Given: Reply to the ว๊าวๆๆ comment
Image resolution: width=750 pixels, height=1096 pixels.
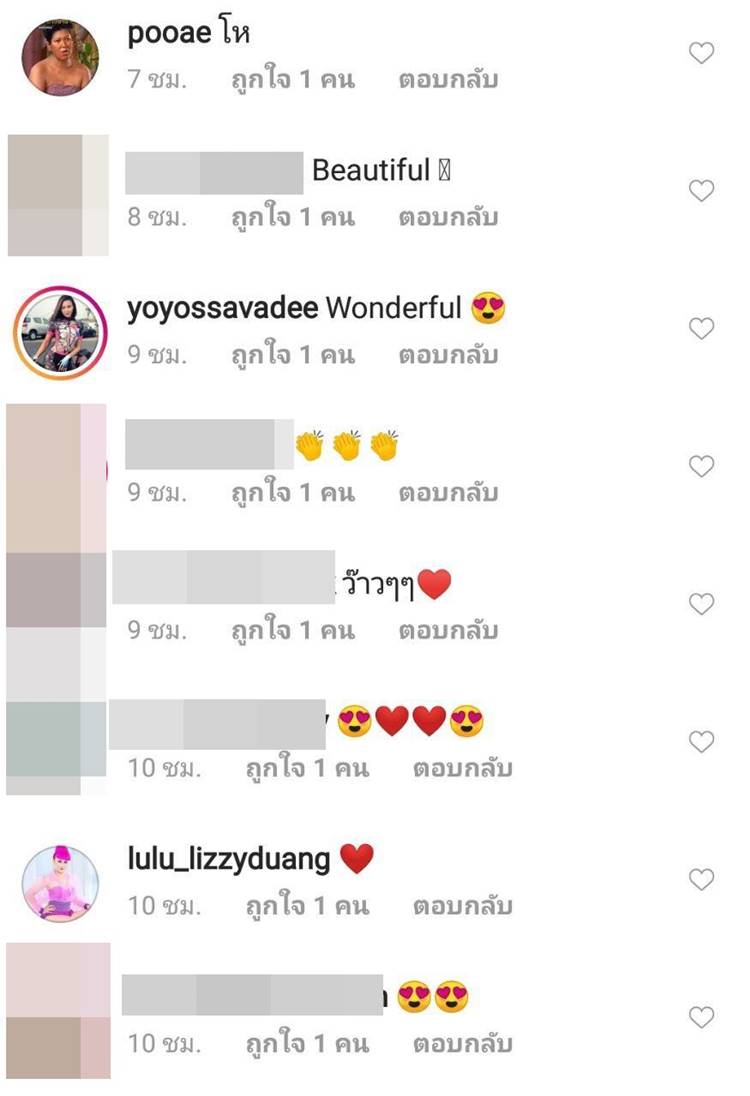Looking at the screenshot, I should (x=448, y=630).
